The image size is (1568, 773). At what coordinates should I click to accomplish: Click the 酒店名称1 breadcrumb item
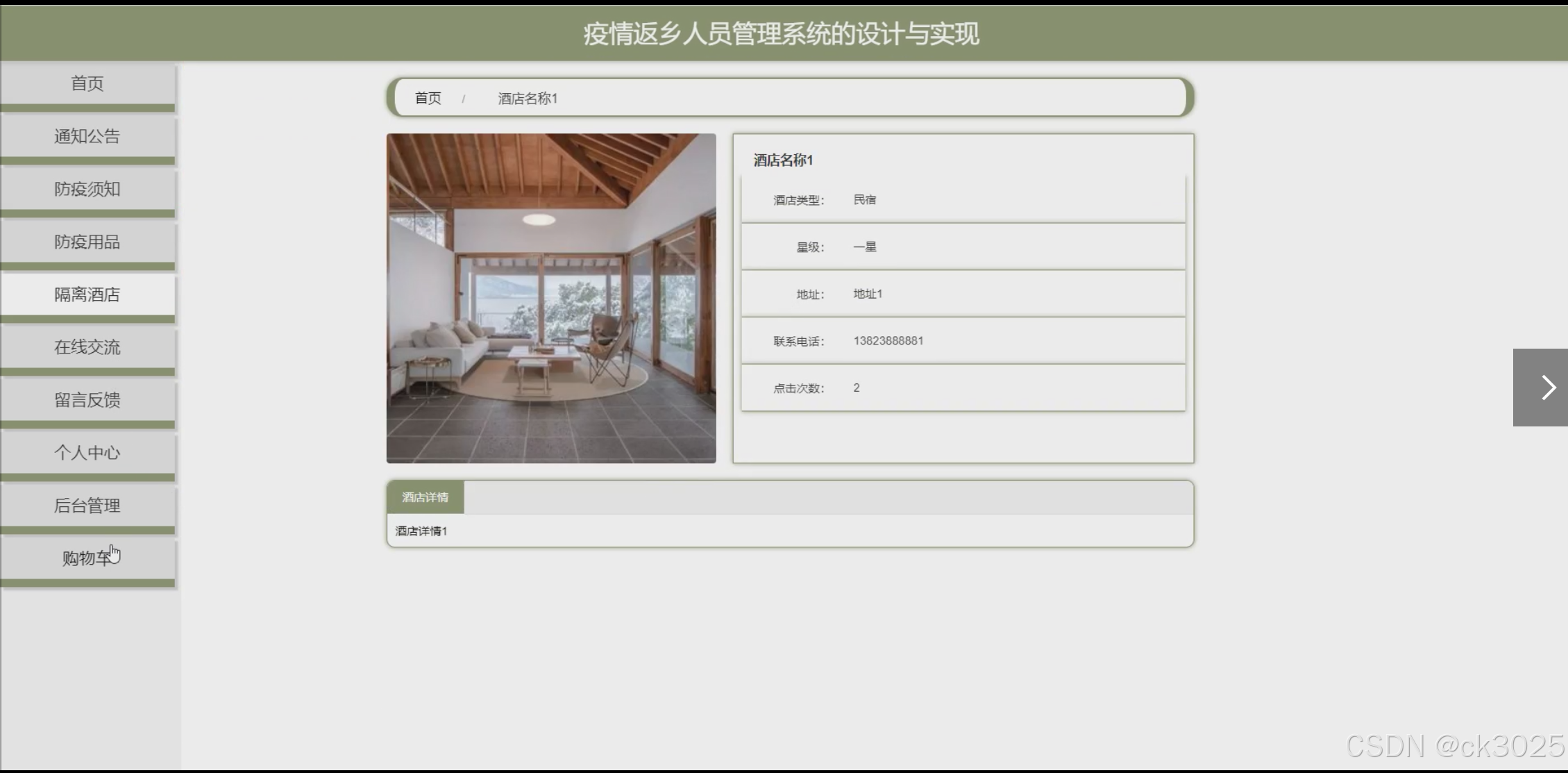tap(528, 99)
